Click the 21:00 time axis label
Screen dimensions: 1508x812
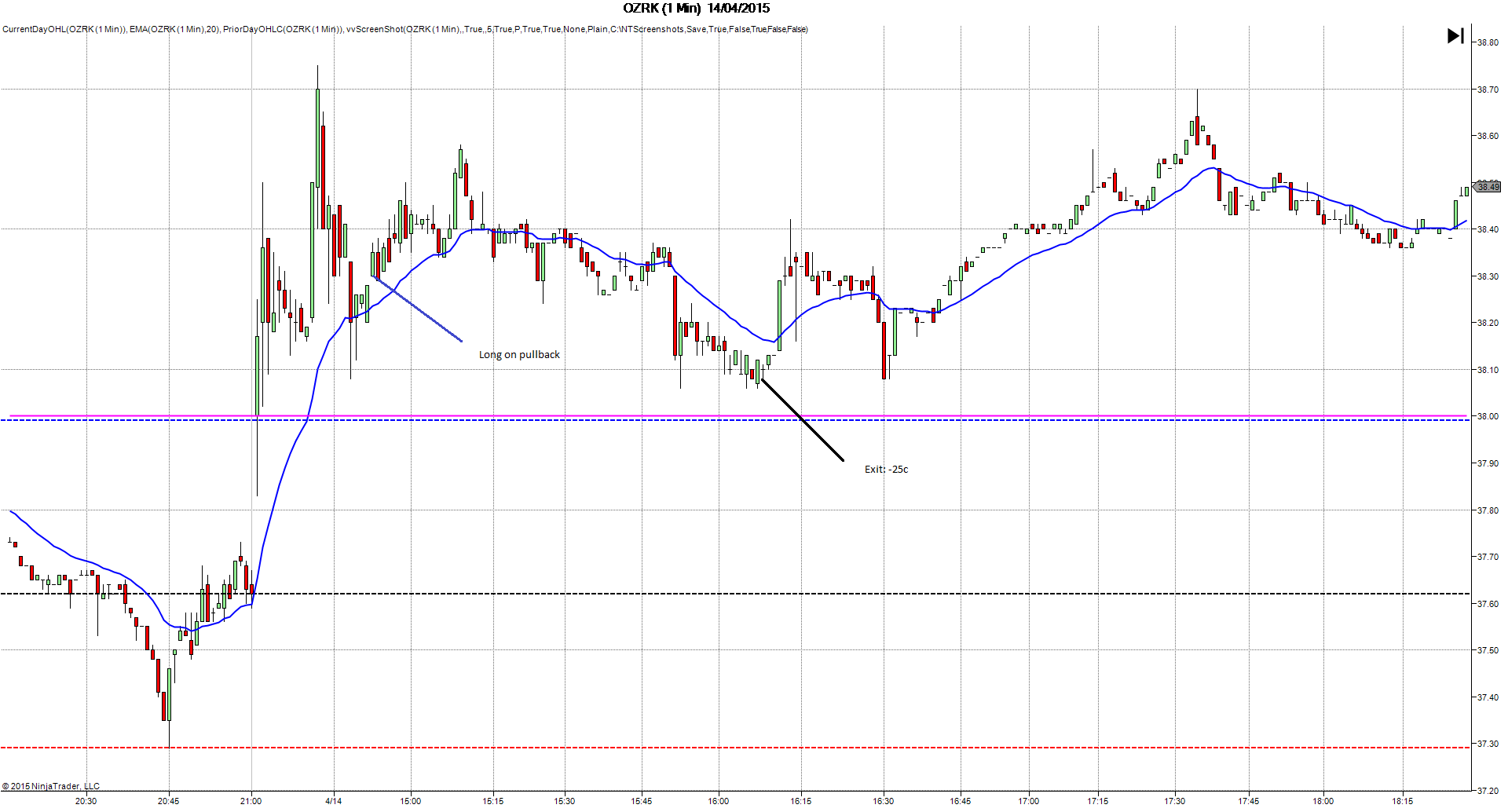251,801
